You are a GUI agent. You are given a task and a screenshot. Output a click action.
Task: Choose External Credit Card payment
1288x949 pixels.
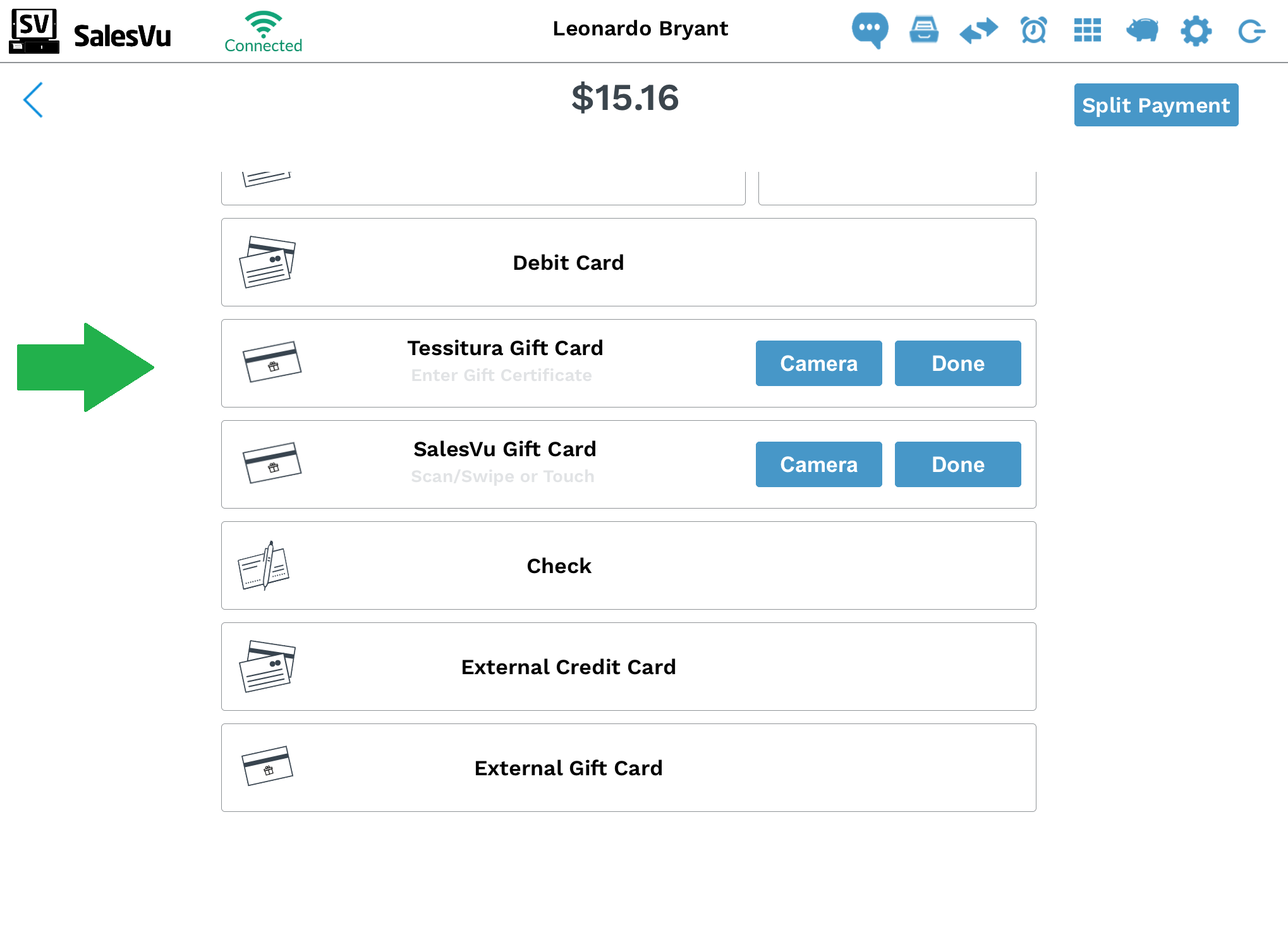click(629, 667)
